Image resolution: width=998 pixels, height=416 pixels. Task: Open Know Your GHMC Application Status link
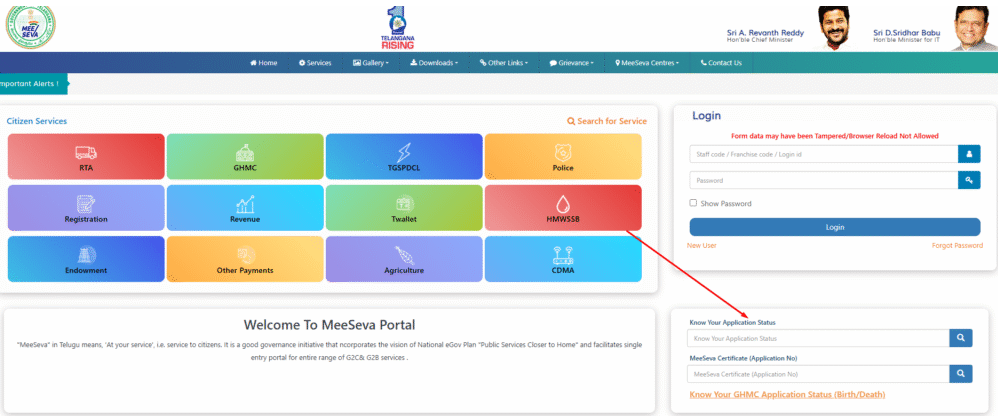[787, 395]
